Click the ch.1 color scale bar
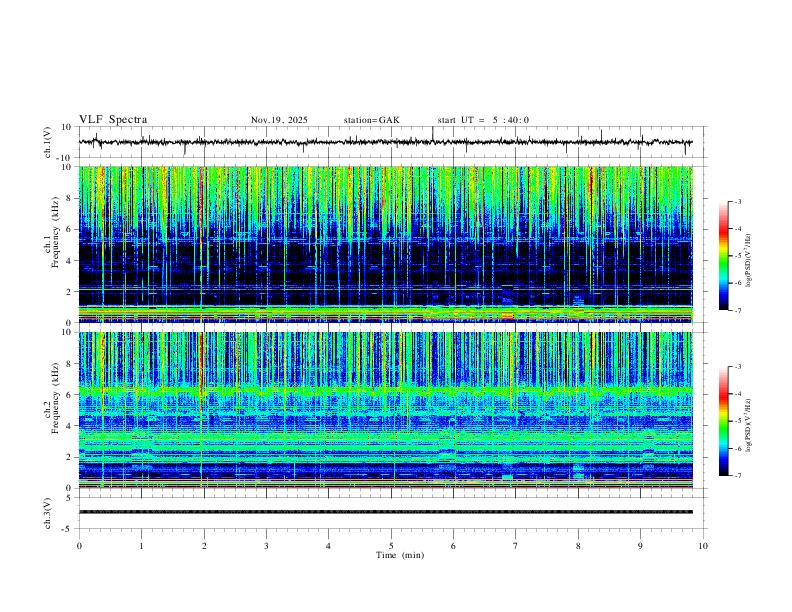 724,256
